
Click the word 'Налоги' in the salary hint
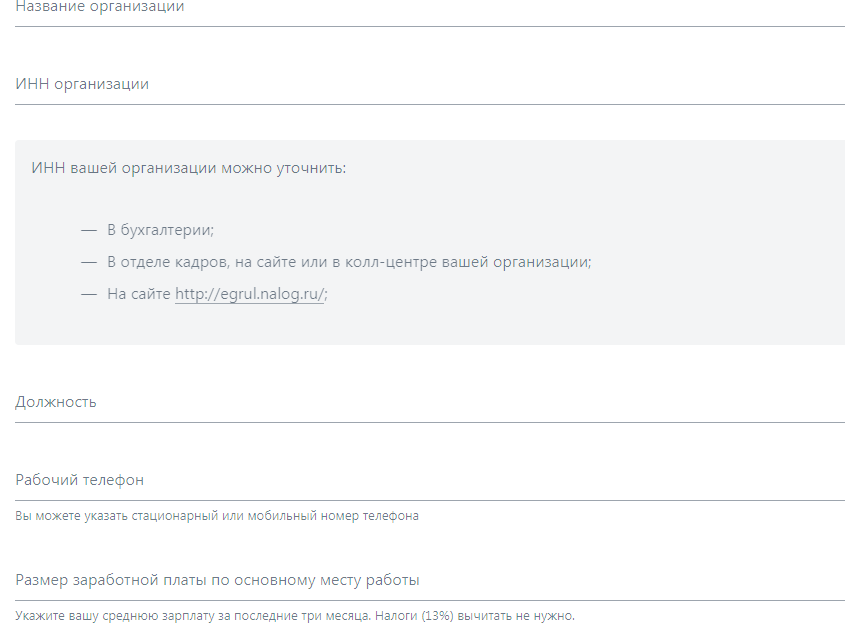pyautogui.click(x=395, y=615)
